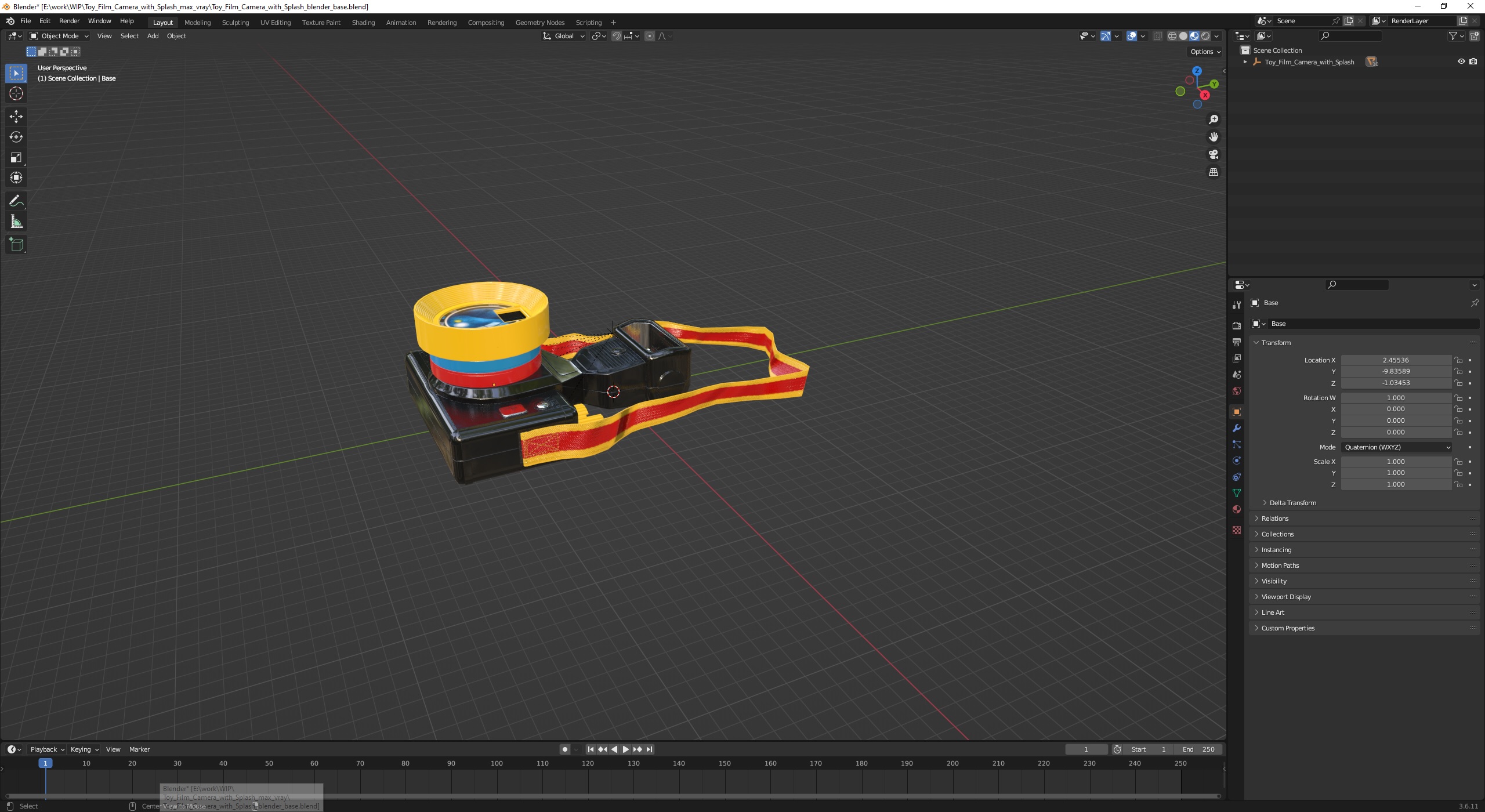Activate the Rotate tool

pos(16,137)
